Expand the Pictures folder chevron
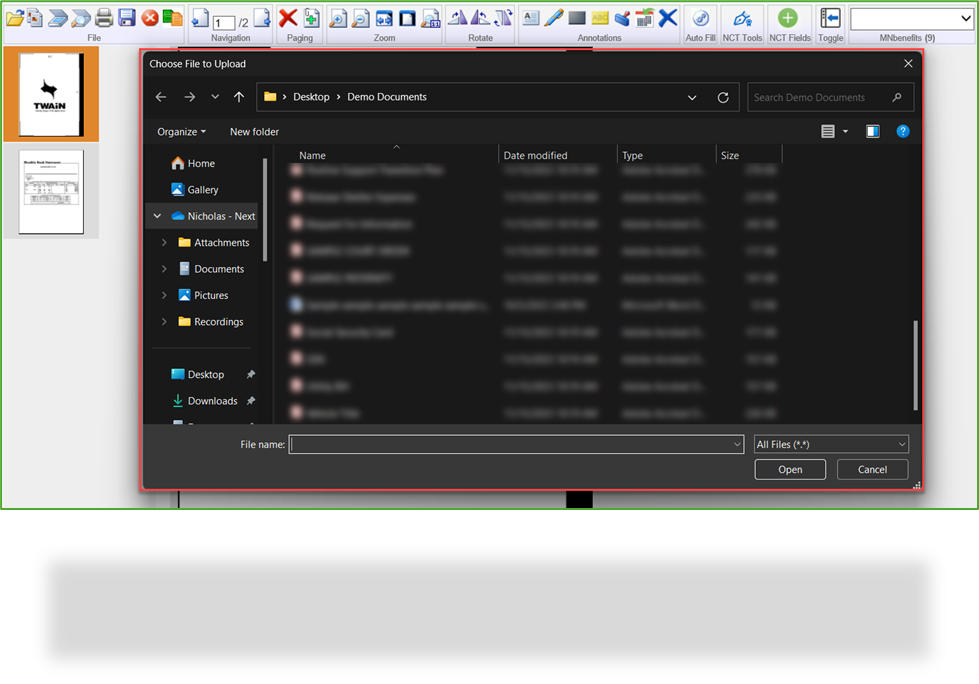Screen dimensions: 979x684 point(164,295)
